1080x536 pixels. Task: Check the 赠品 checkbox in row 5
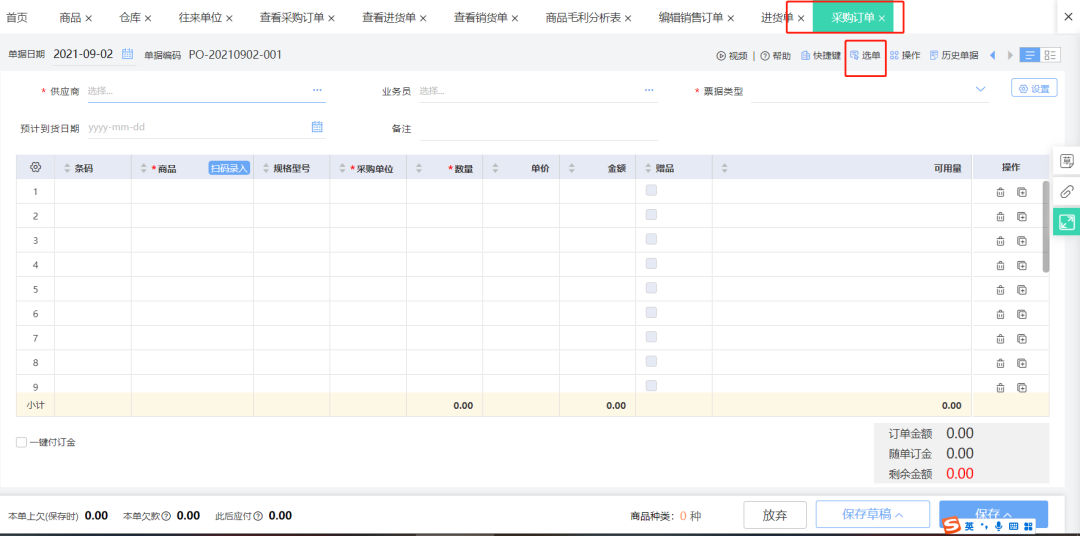651,288
